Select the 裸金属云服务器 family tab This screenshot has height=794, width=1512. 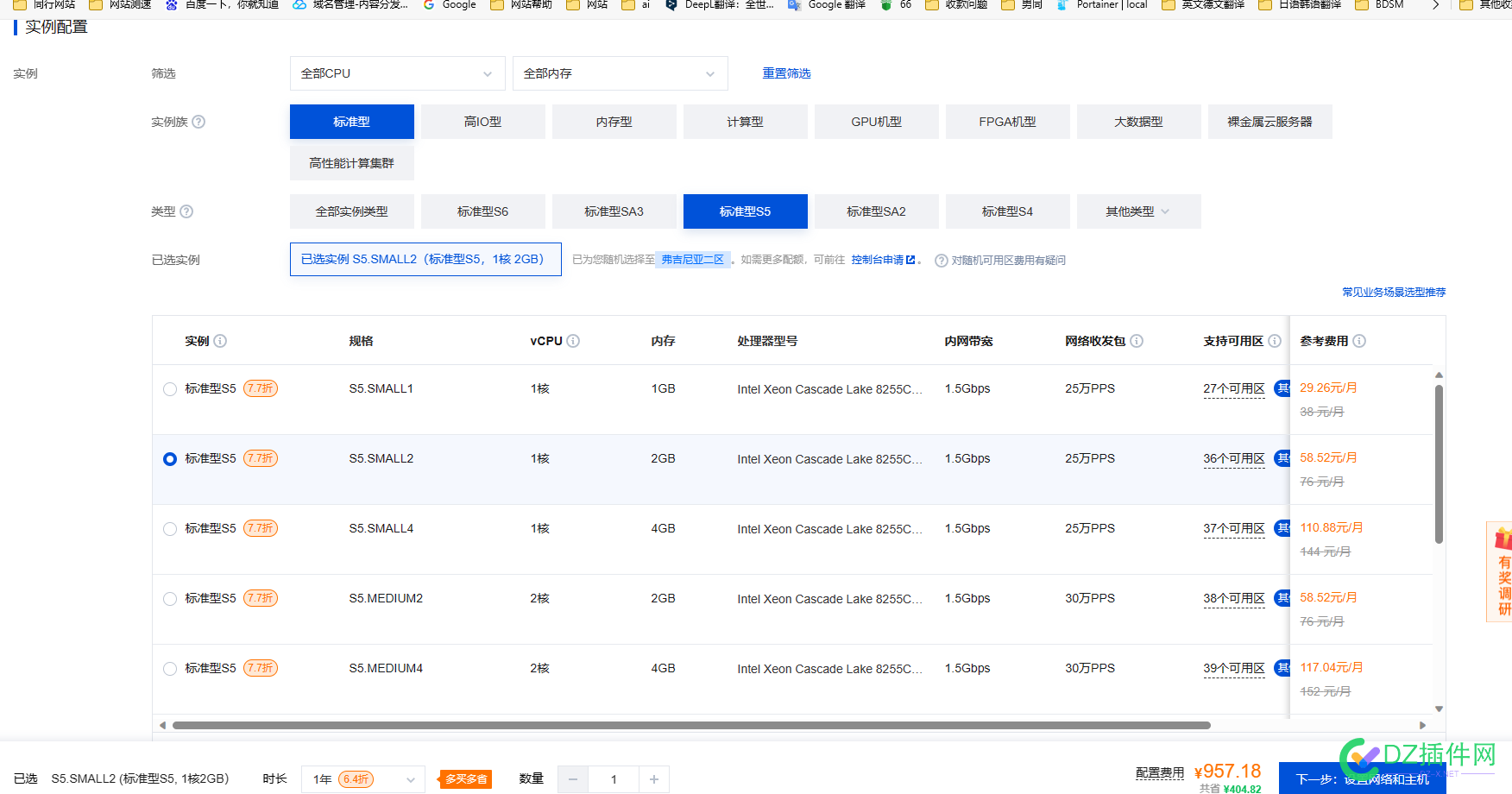tap(1270, 122)
